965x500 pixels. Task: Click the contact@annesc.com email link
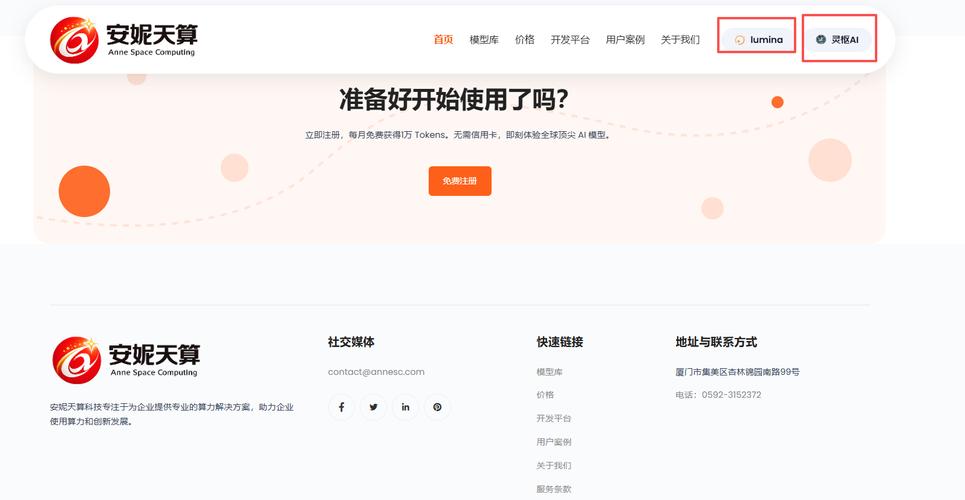point(376,372)
